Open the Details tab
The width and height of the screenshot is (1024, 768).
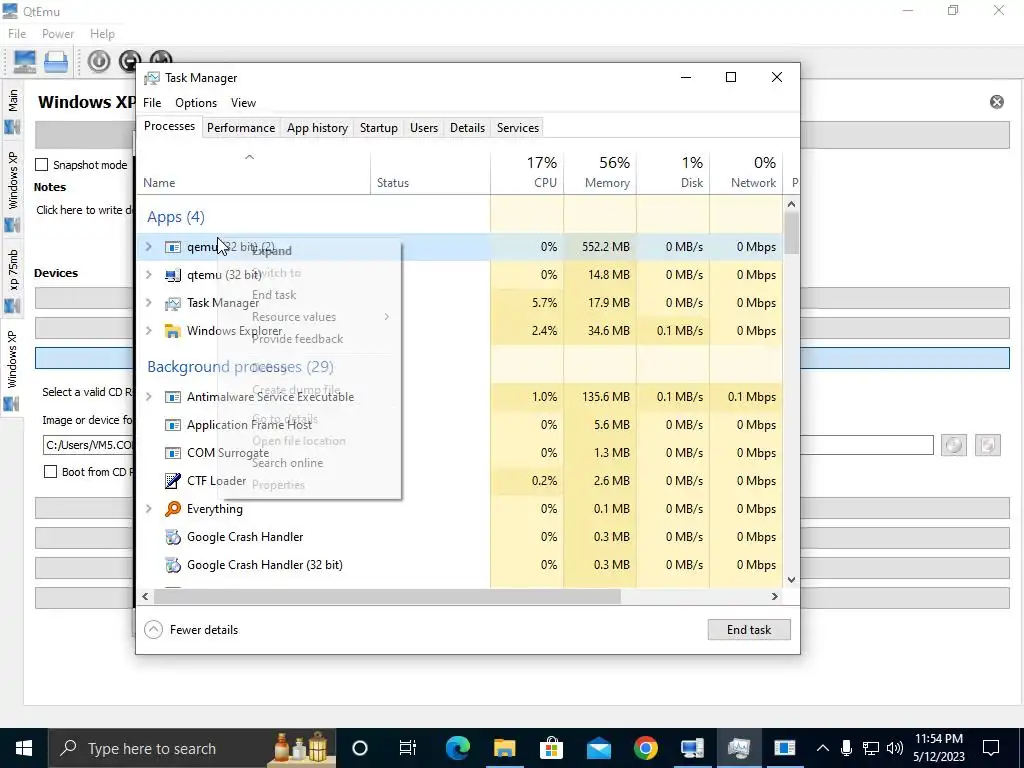click(467, 128)
